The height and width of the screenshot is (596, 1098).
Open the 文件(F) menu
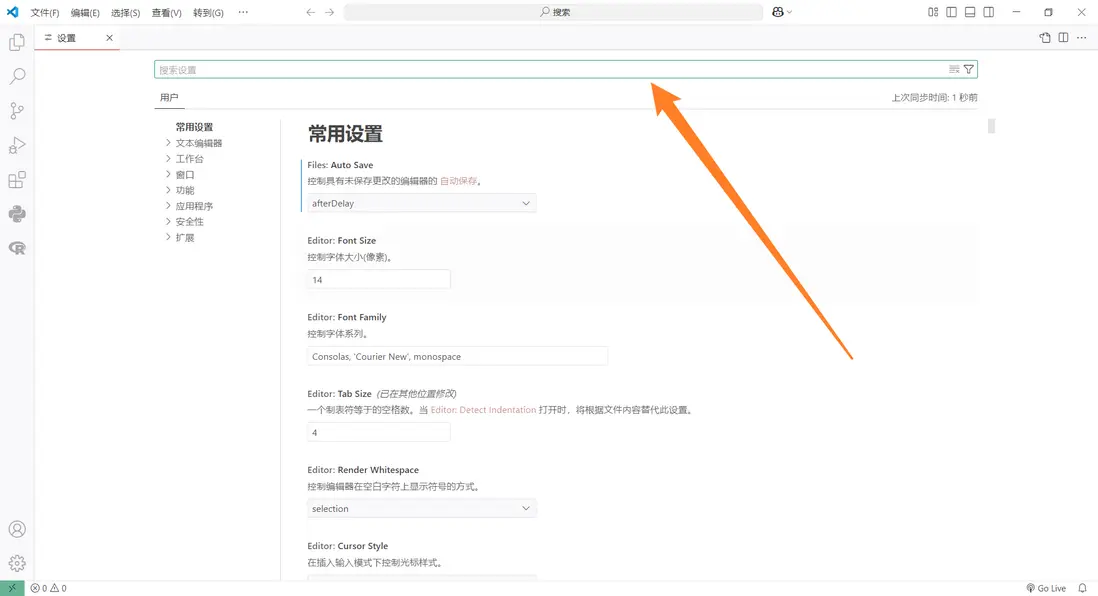45,13
